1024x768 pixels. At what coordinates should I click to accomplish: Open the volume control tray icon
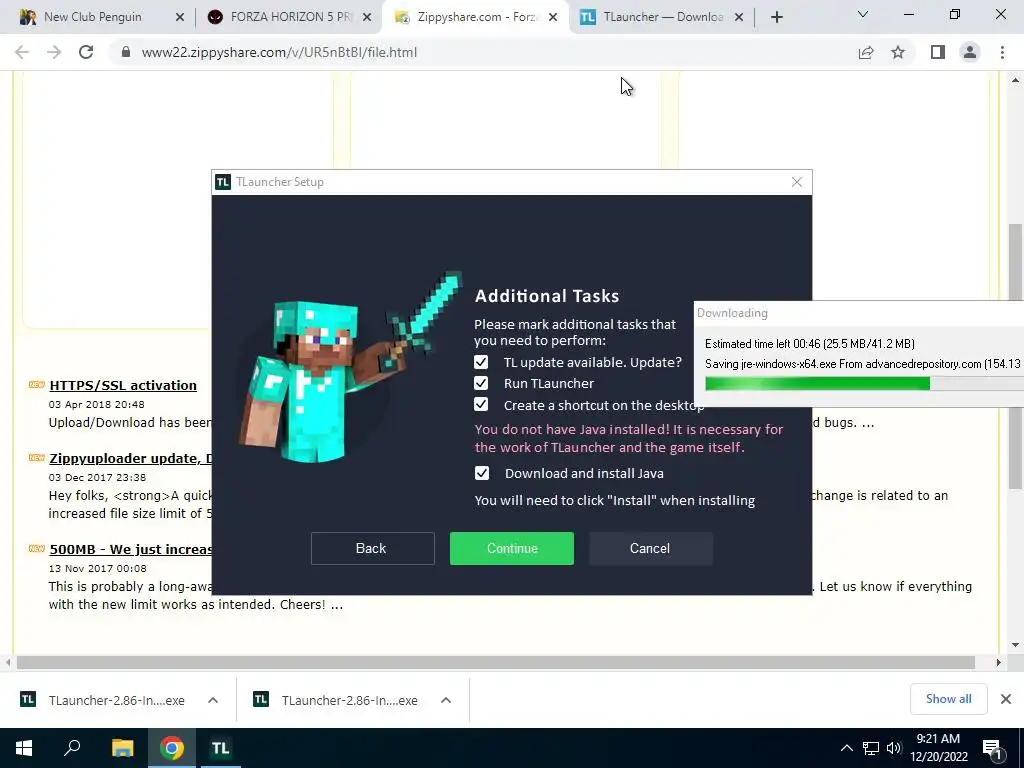coord(894,748)
